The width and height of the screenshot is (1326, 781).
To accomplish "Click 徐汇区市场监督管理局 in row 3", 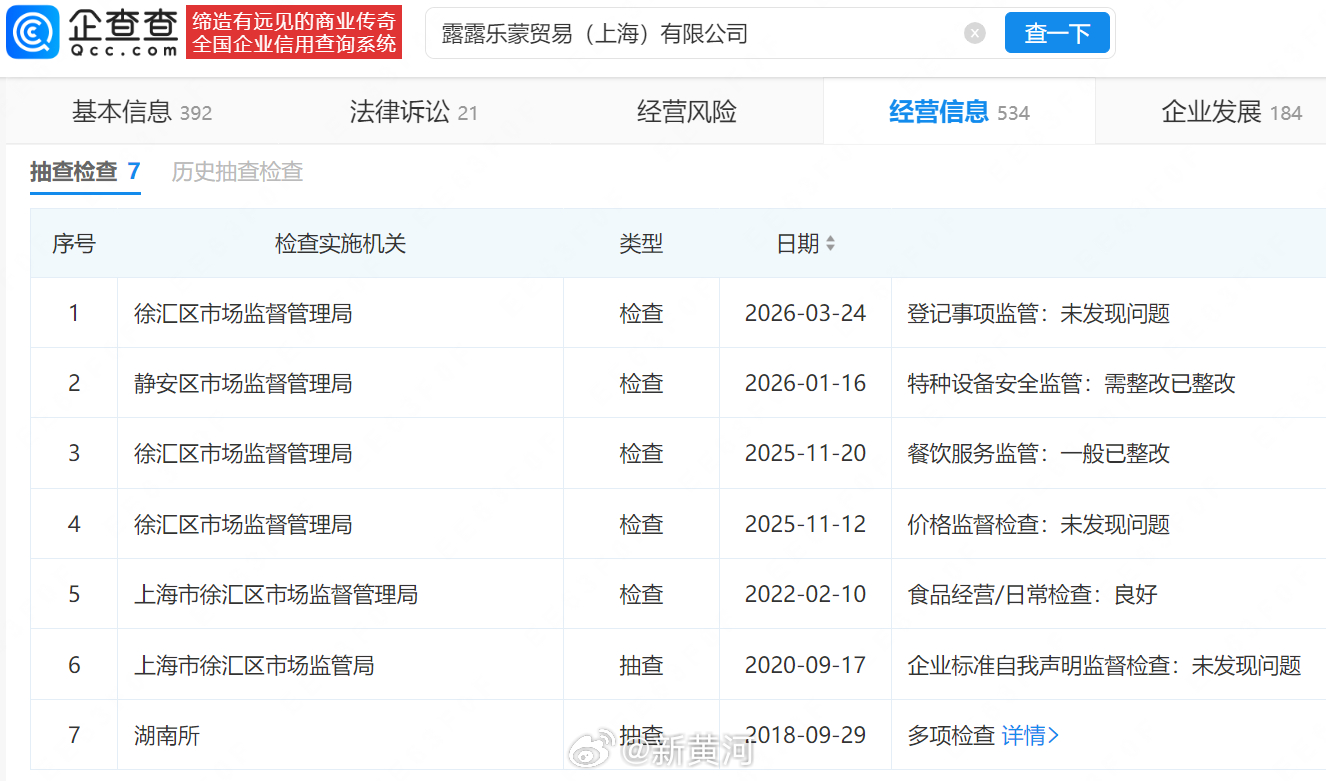I will [x=243, y=454].
